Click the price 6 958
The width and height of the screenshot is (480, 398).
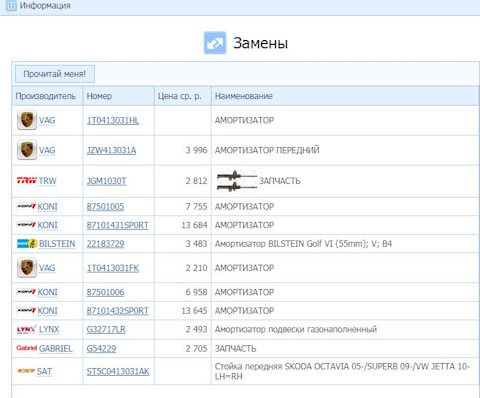(197, 292)
